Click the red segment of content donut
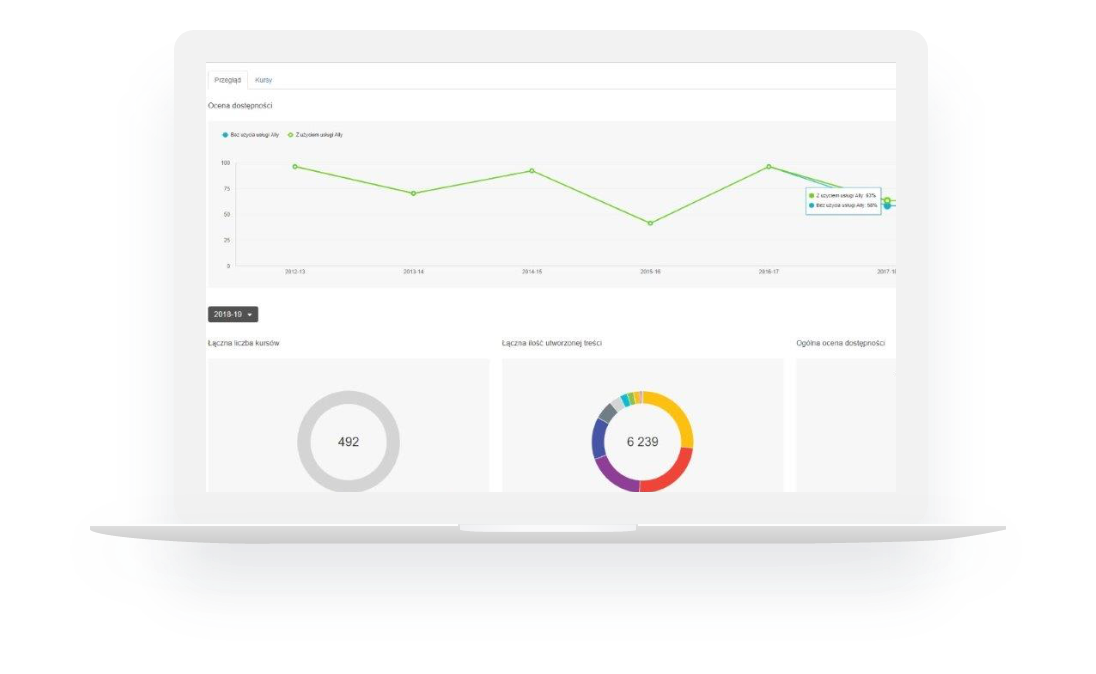The image size is (1096, 674). pos(668,474)
